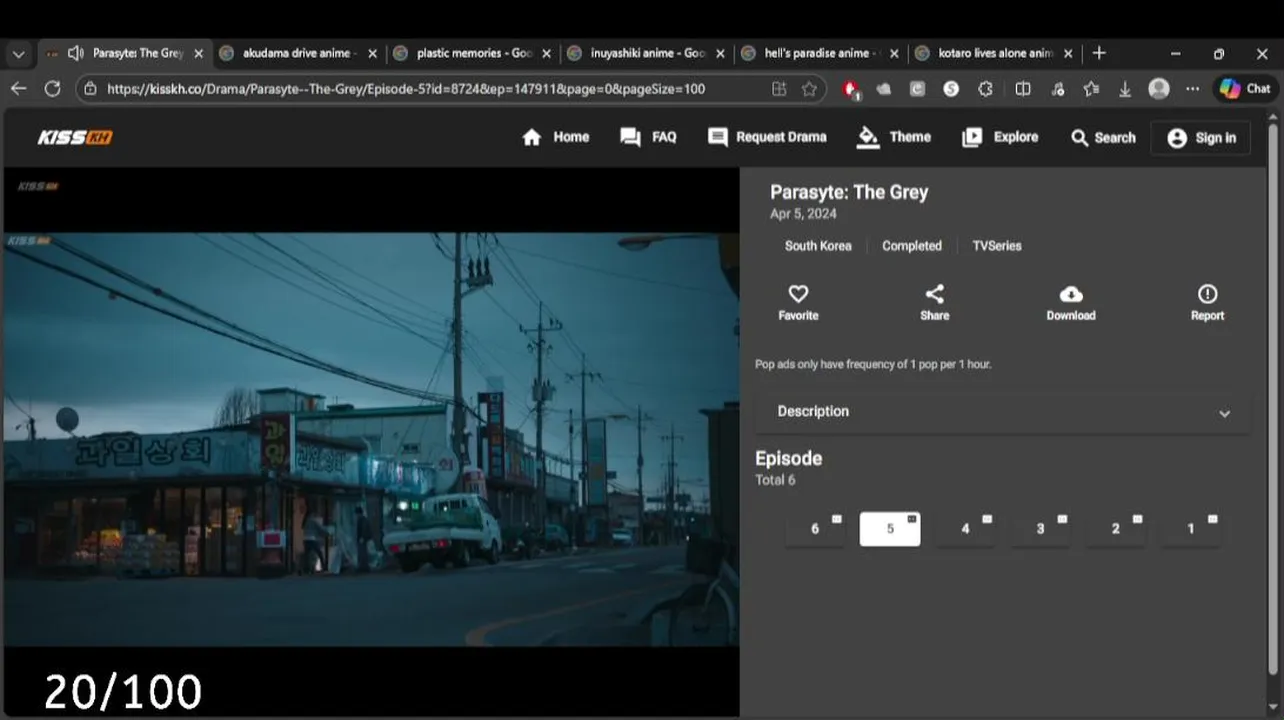
Task: Open the Copilot Chat sidebar
Action: [x=1245, y=89]
